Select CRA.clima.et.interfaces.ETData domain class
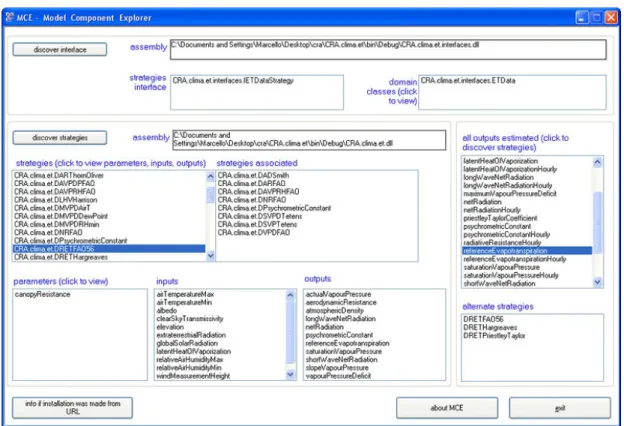The height and width of the screenshot is (426, 624). (x=468, y=80)
